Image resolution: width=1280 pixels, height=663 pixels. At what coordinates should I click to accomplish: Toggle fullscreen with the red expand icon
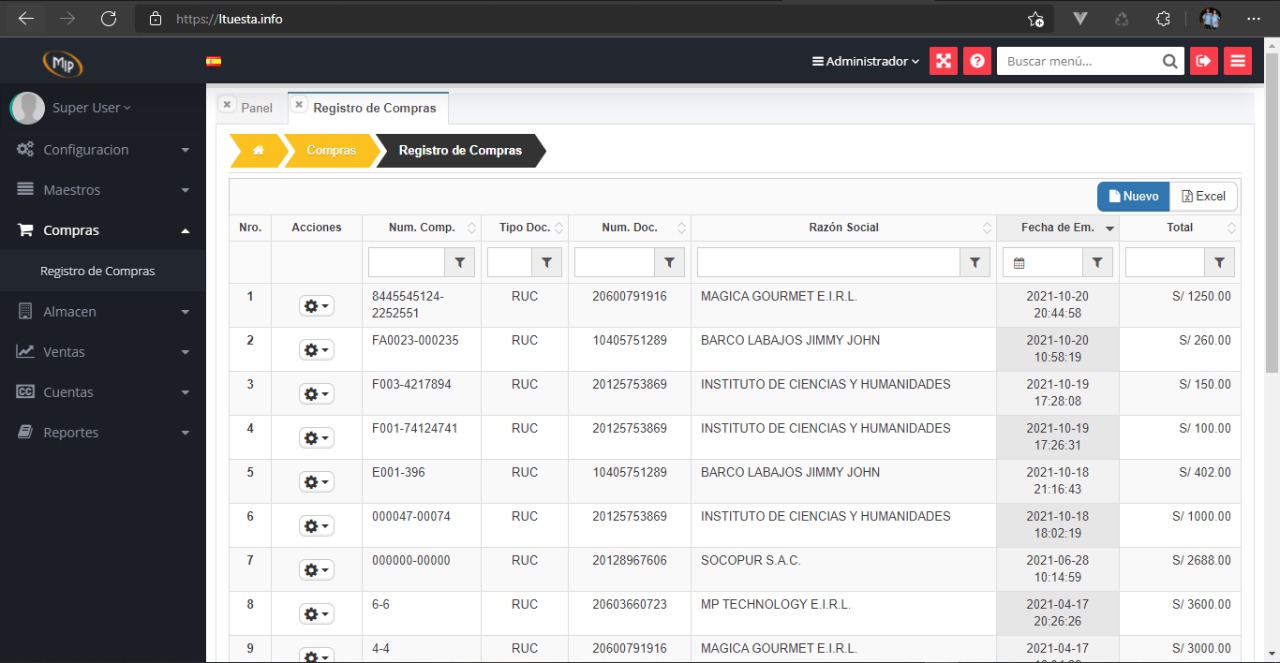click(x=943, y=61)
